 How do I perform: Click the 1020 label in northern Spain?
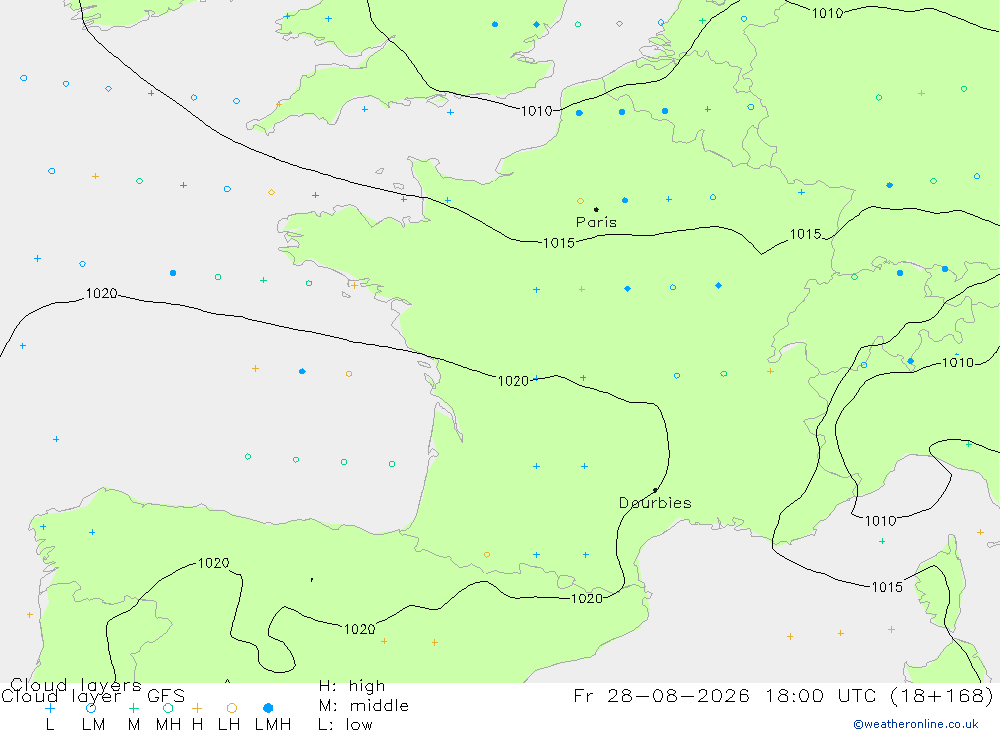214,563
